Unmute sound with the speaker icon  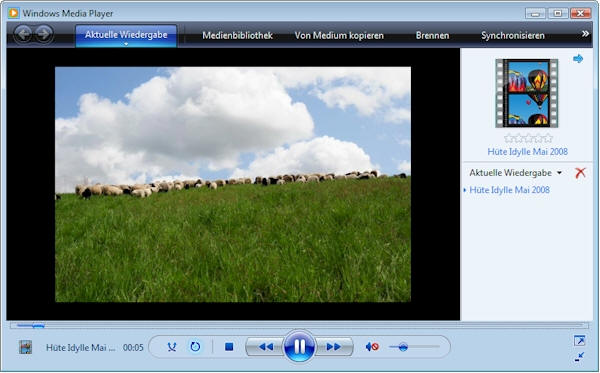pyautogui.click(x=372, y=347)
